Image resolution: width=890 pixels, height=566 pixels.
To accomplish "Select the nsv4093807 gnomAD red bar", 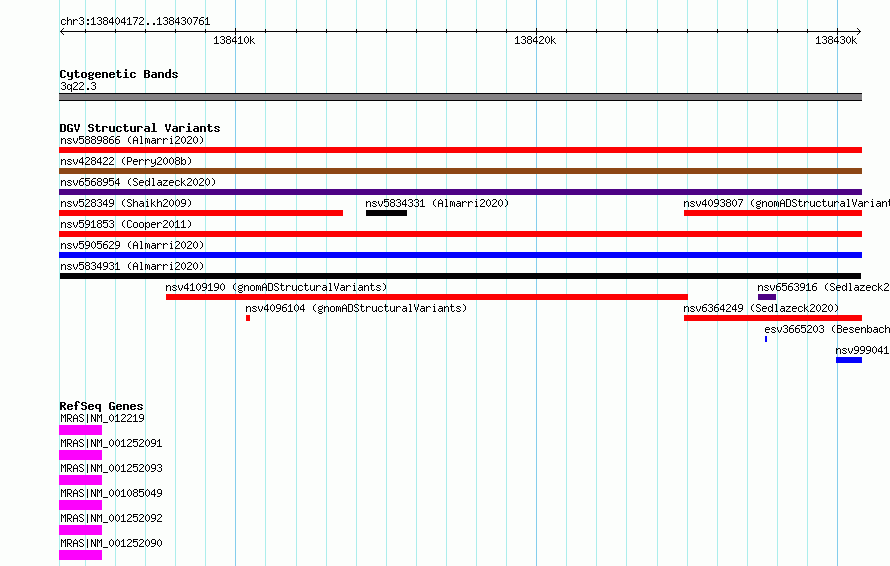I will [x=773, y=213].
